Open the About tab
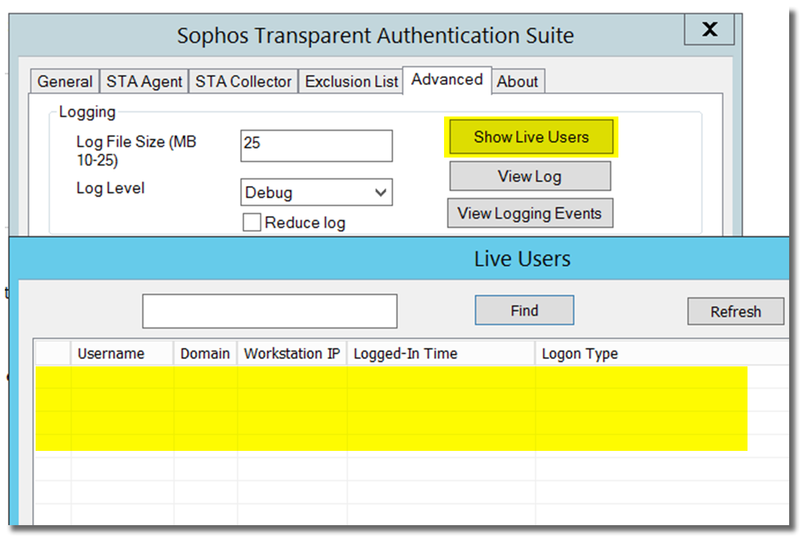This screenshot has height=536, width=800. coord(517,82)
